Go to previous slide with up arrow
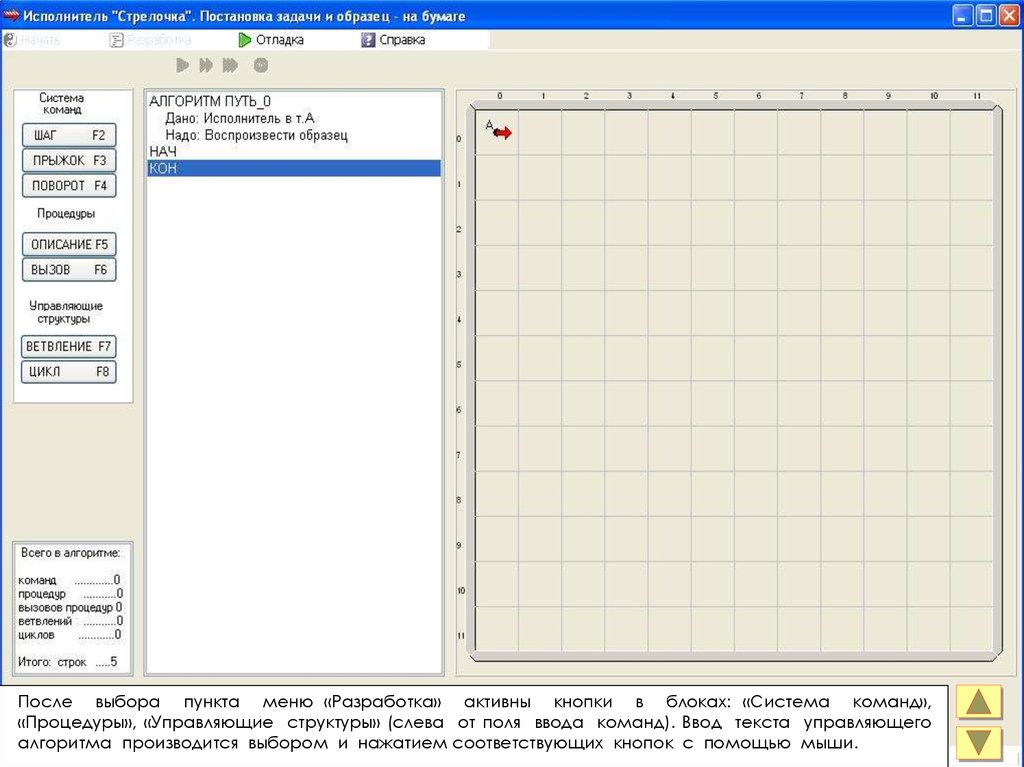The height and width of the screenshot is (767, 1024). tap(979, 703)
